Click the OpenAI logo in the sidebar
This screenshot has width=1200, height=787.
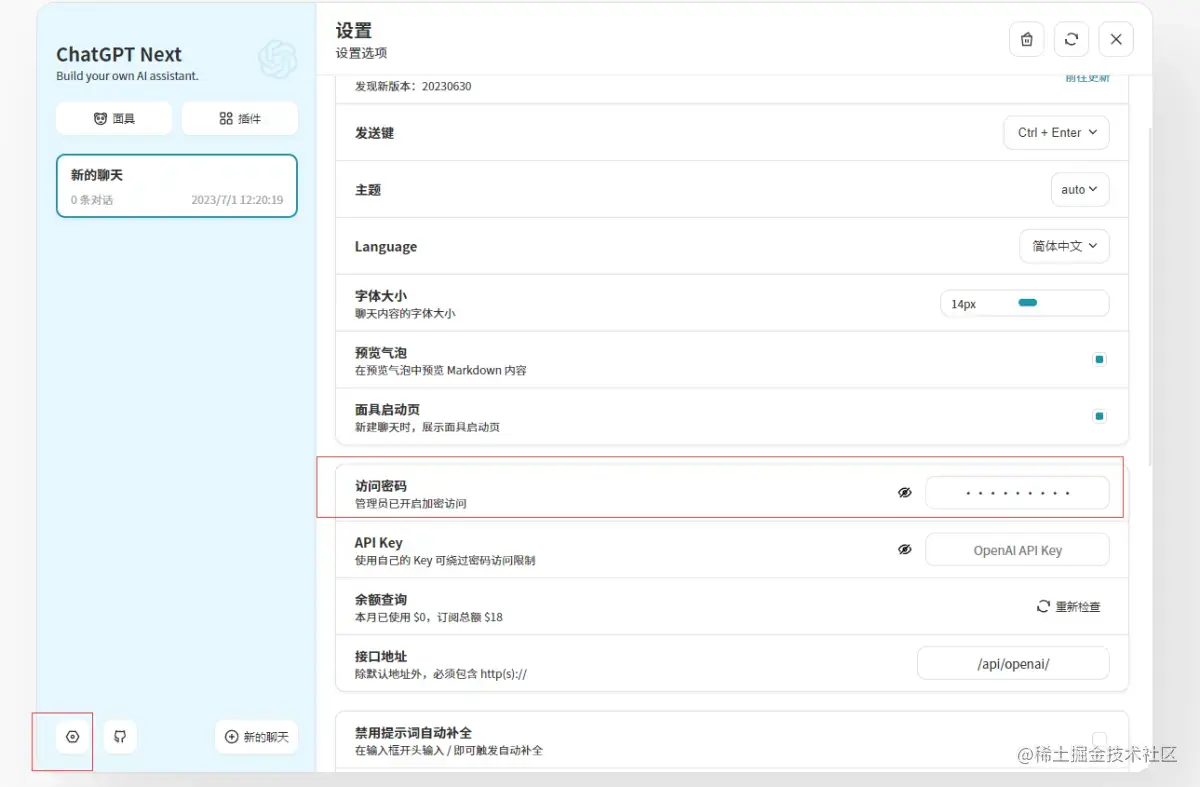tap(277, 60)
